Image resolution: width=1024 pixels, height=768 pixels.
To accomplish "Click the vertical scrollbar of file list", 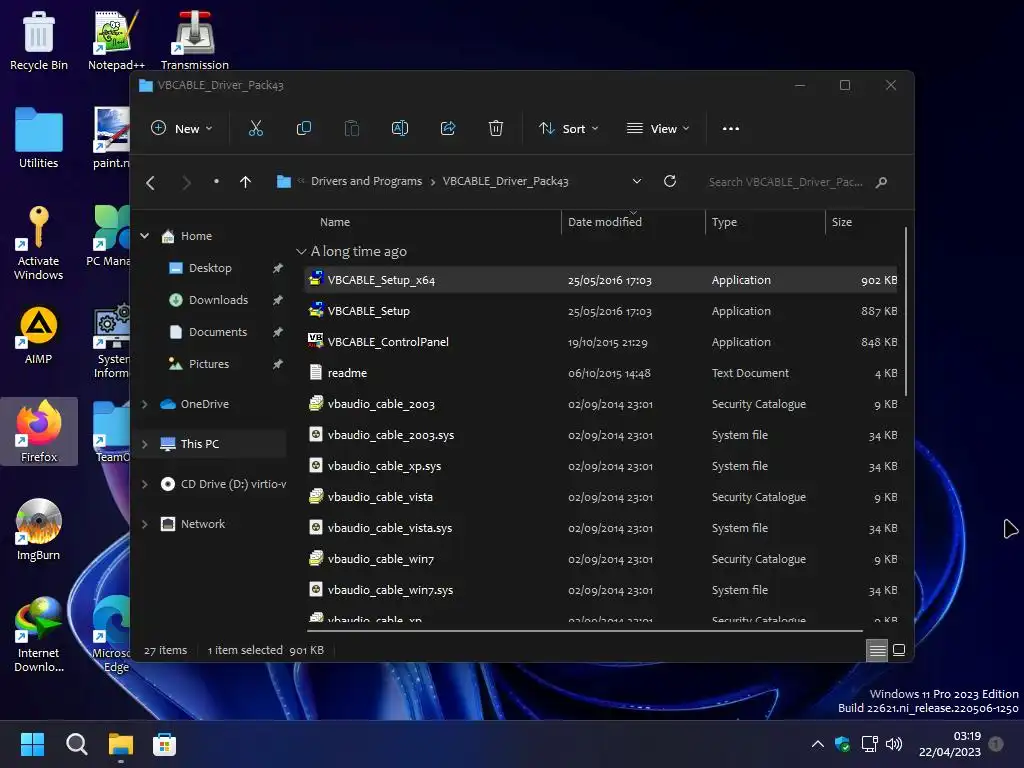I will (906, 312).
